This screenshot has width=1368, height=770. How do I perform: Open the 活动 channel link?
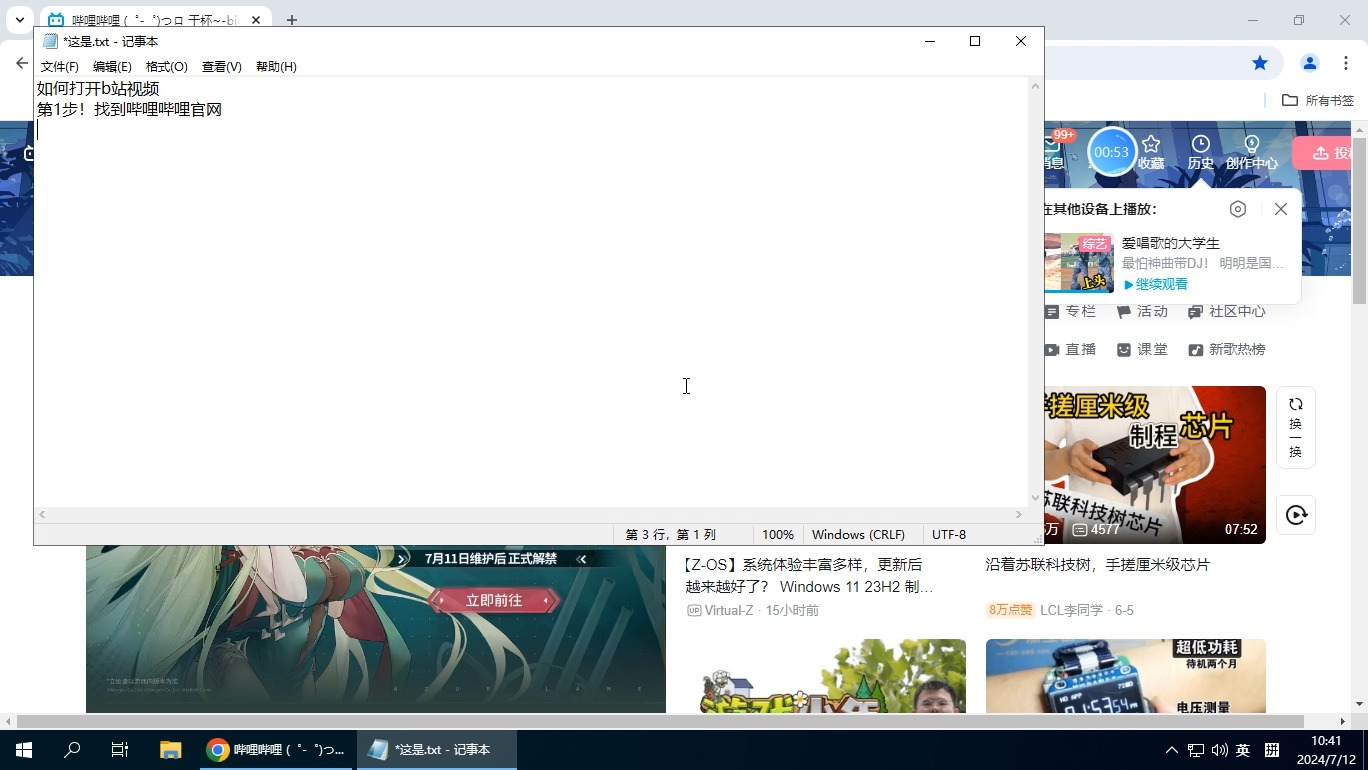pos(1142,311)
